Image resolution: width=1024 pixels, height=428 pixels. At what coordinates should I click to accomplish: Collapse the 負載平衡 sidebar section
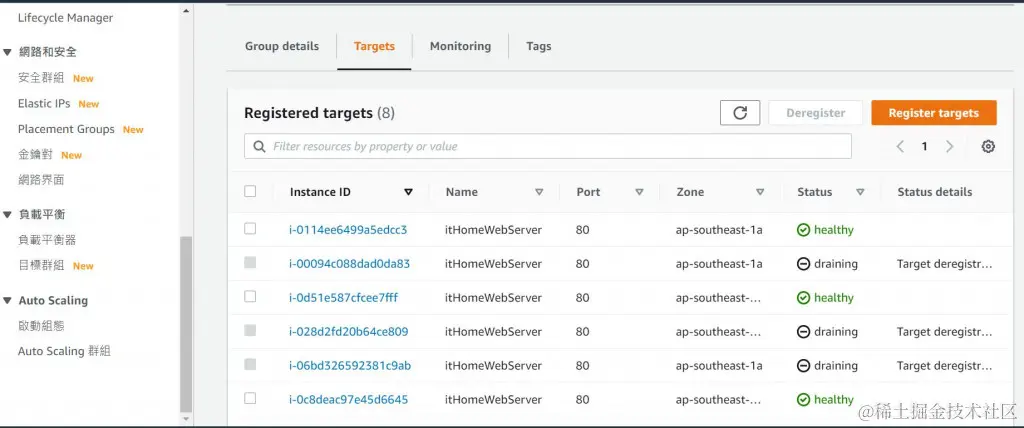point(7,214)
